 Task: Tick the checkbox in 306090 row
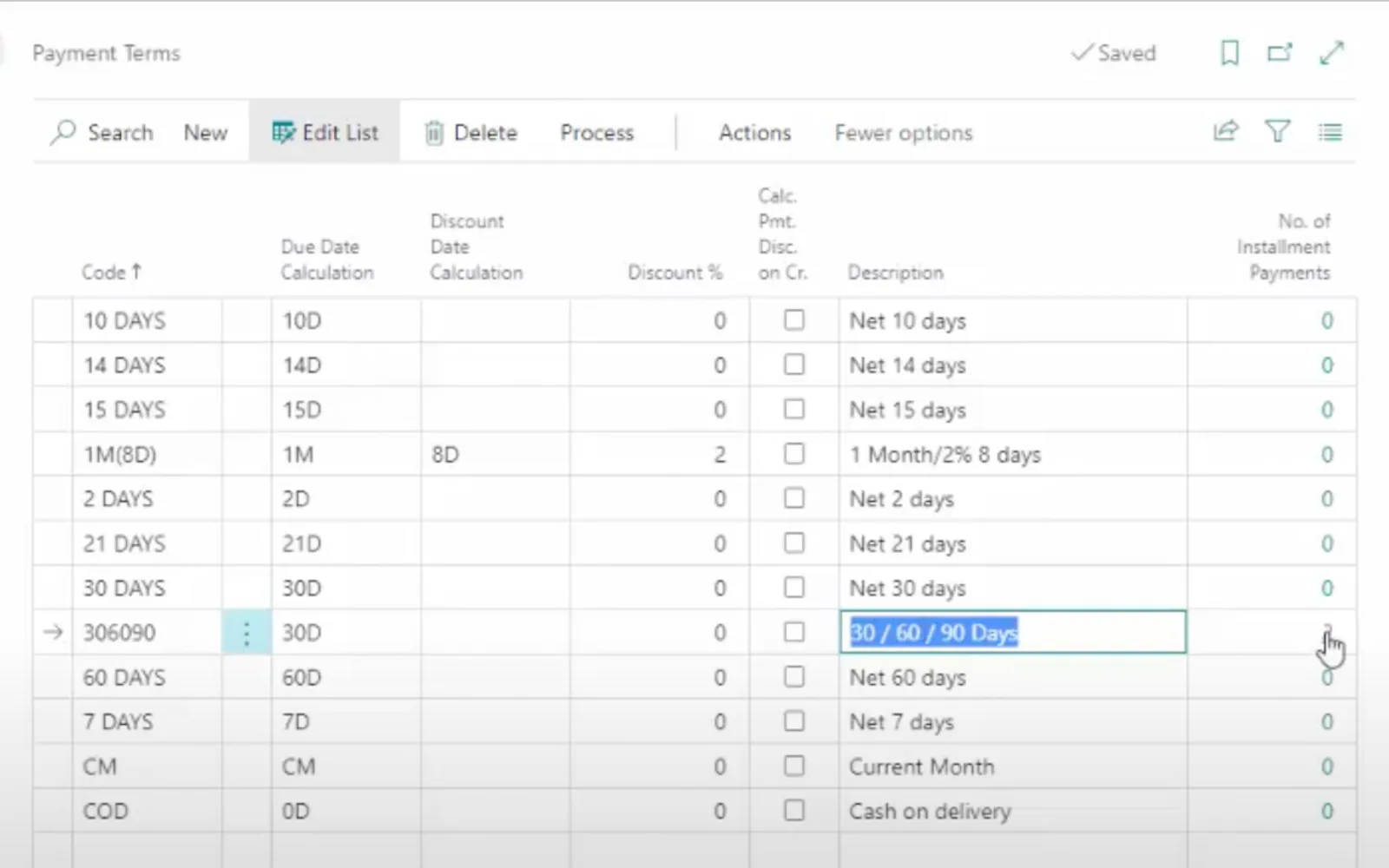[793, 632]
